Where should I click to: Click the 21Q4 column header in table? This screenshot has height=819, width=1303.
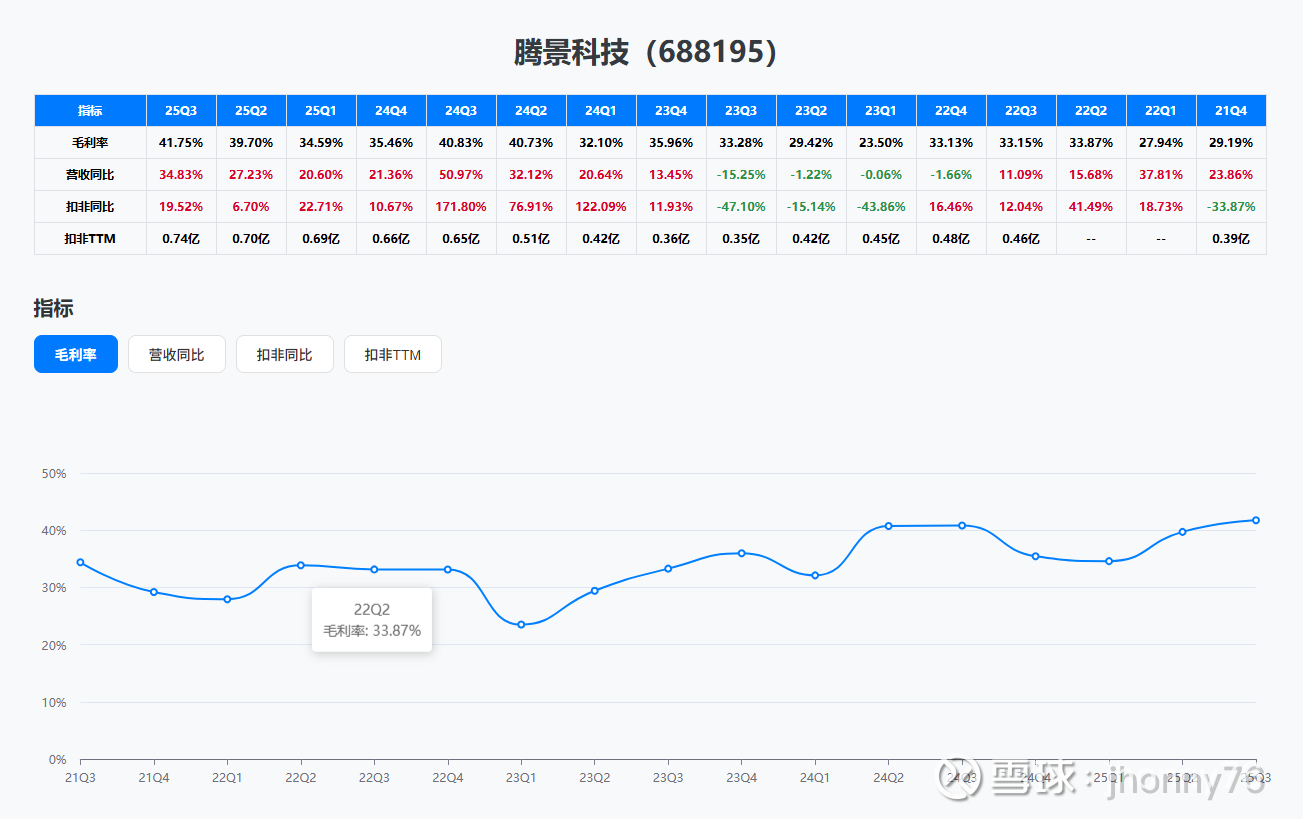1231,110
